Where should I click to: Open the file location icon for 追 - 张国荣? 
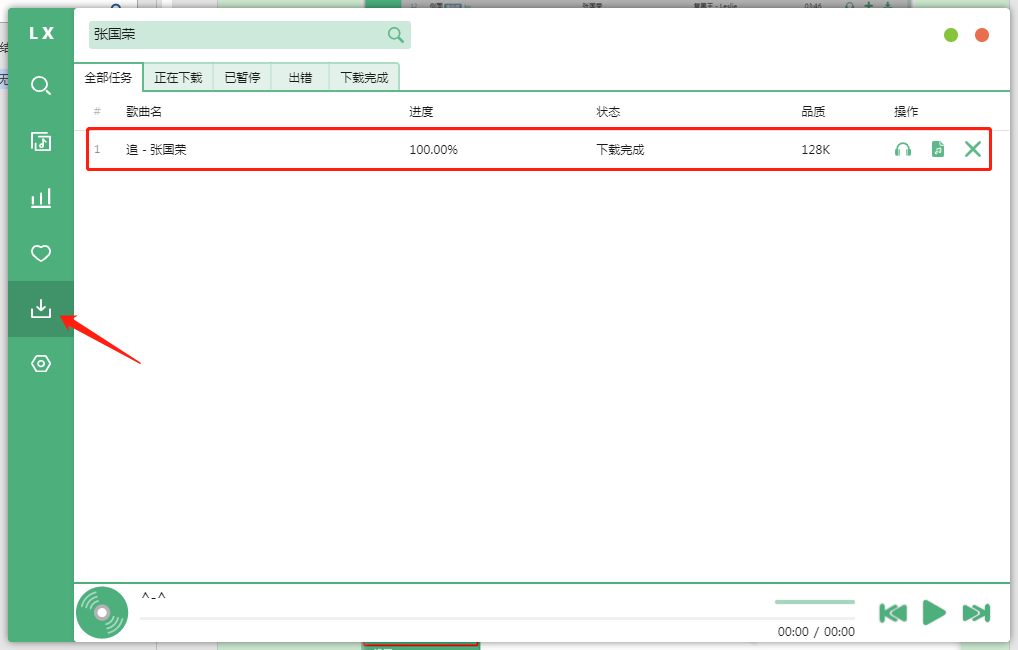[x=937, y=148]
